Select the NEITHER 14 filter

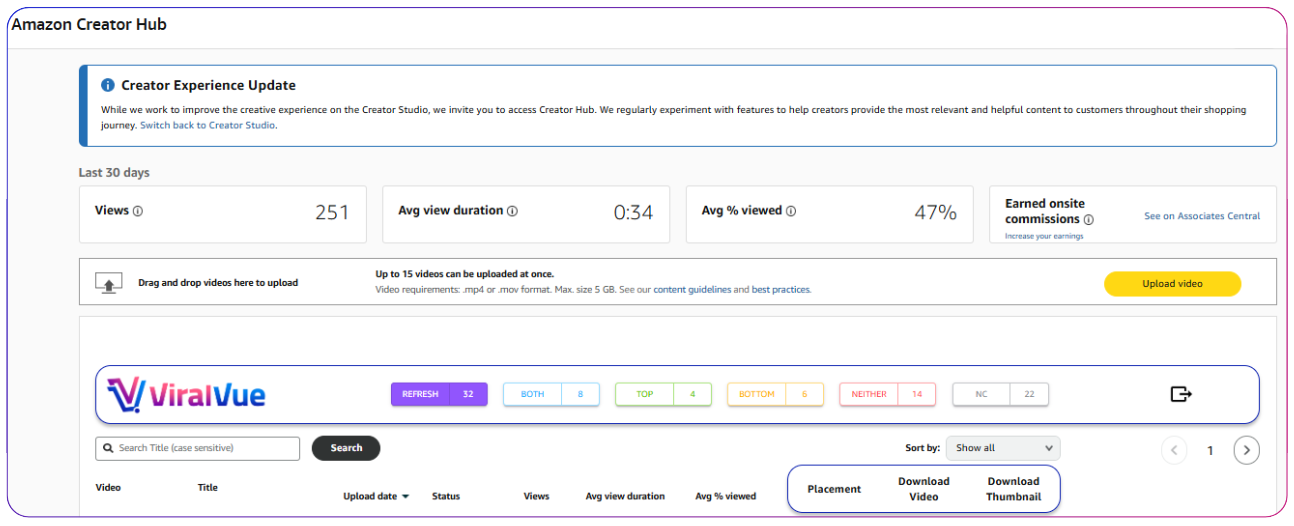887,394
